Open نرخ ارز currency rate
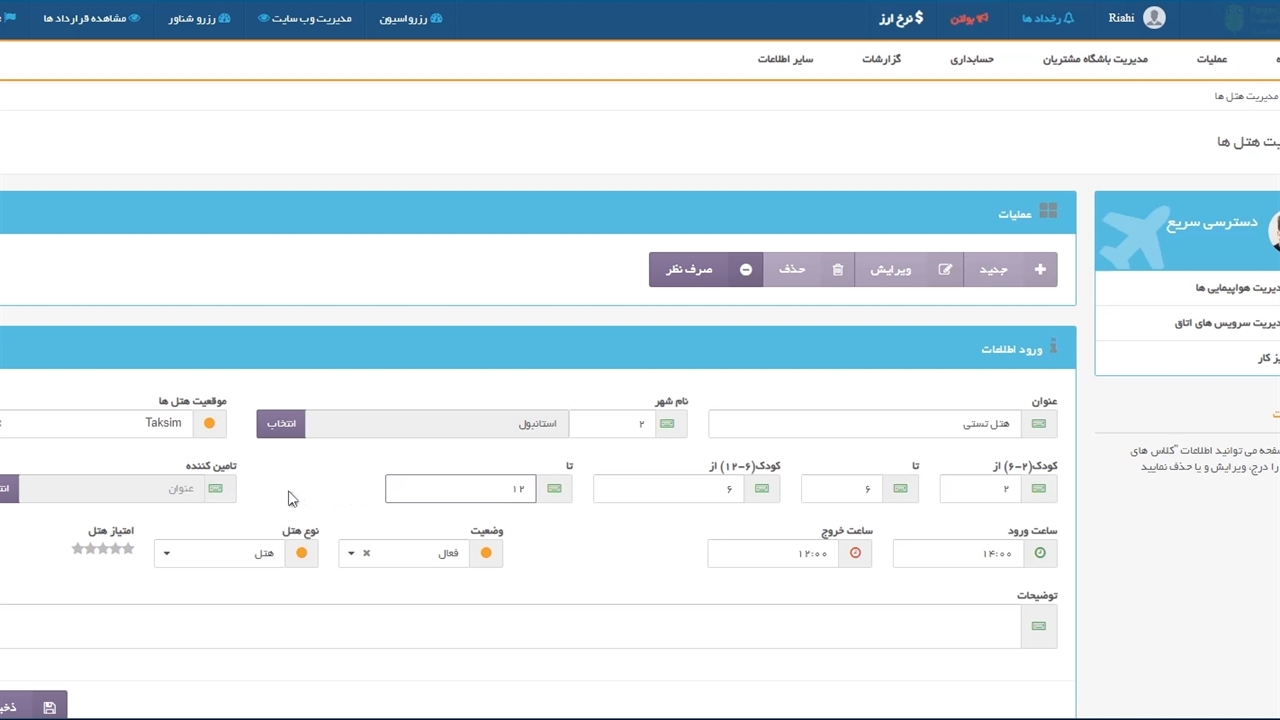 [901, 18]
